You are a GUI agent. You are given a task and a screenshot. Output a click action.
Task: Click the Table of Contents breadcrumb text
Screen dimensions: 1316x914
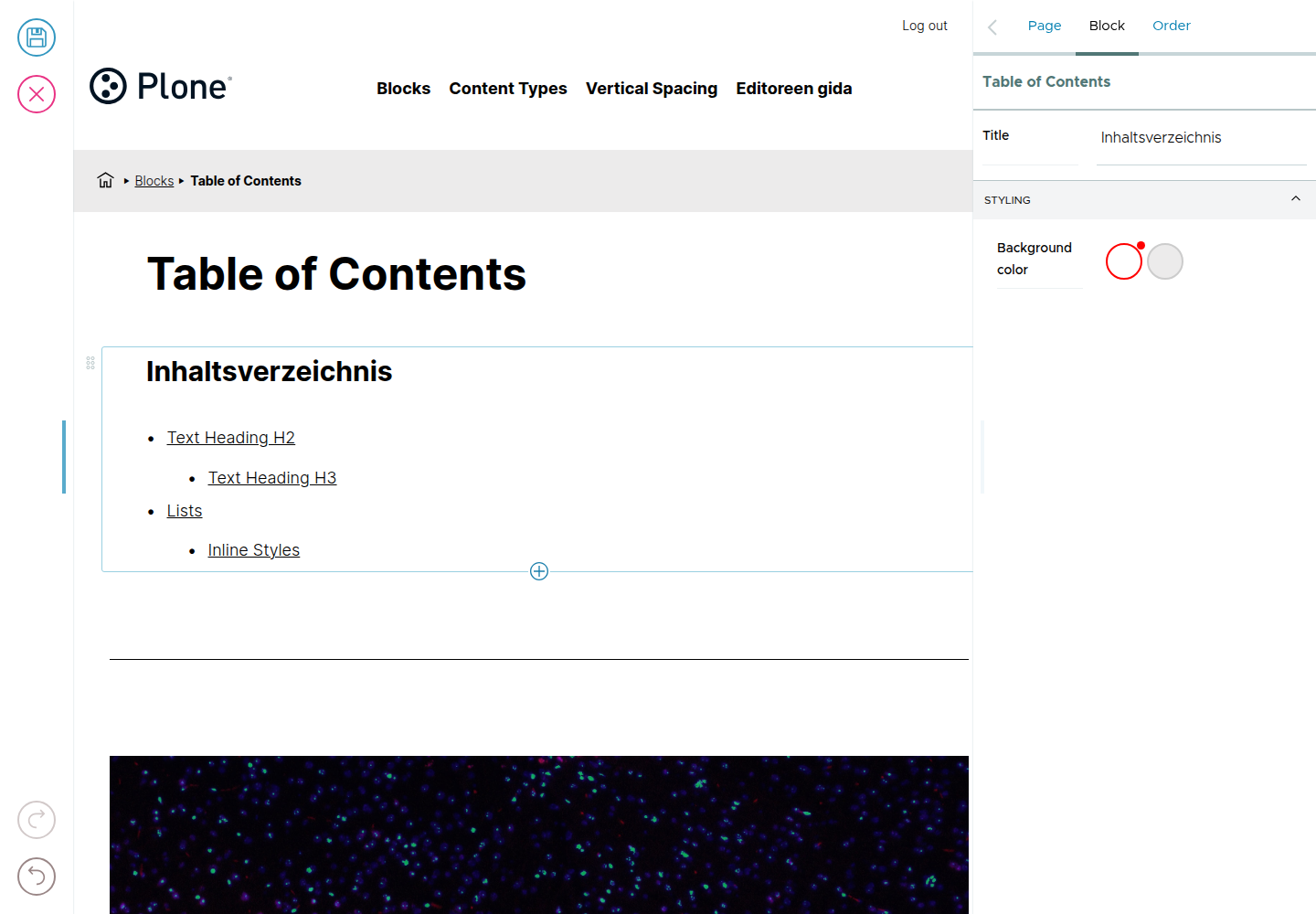pyautogui.click(x=246, y=181)
